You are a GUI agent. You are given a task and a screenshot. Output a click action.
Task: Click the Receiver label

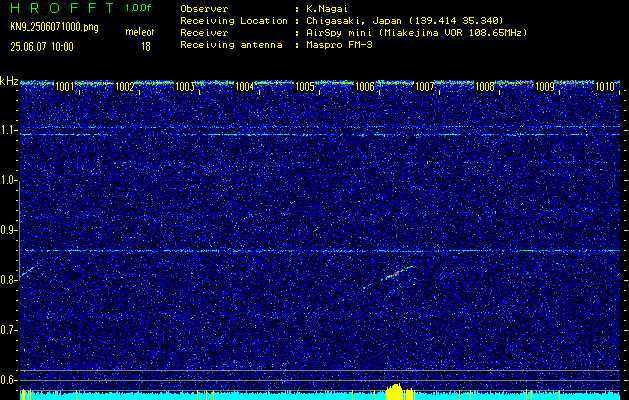204,32
